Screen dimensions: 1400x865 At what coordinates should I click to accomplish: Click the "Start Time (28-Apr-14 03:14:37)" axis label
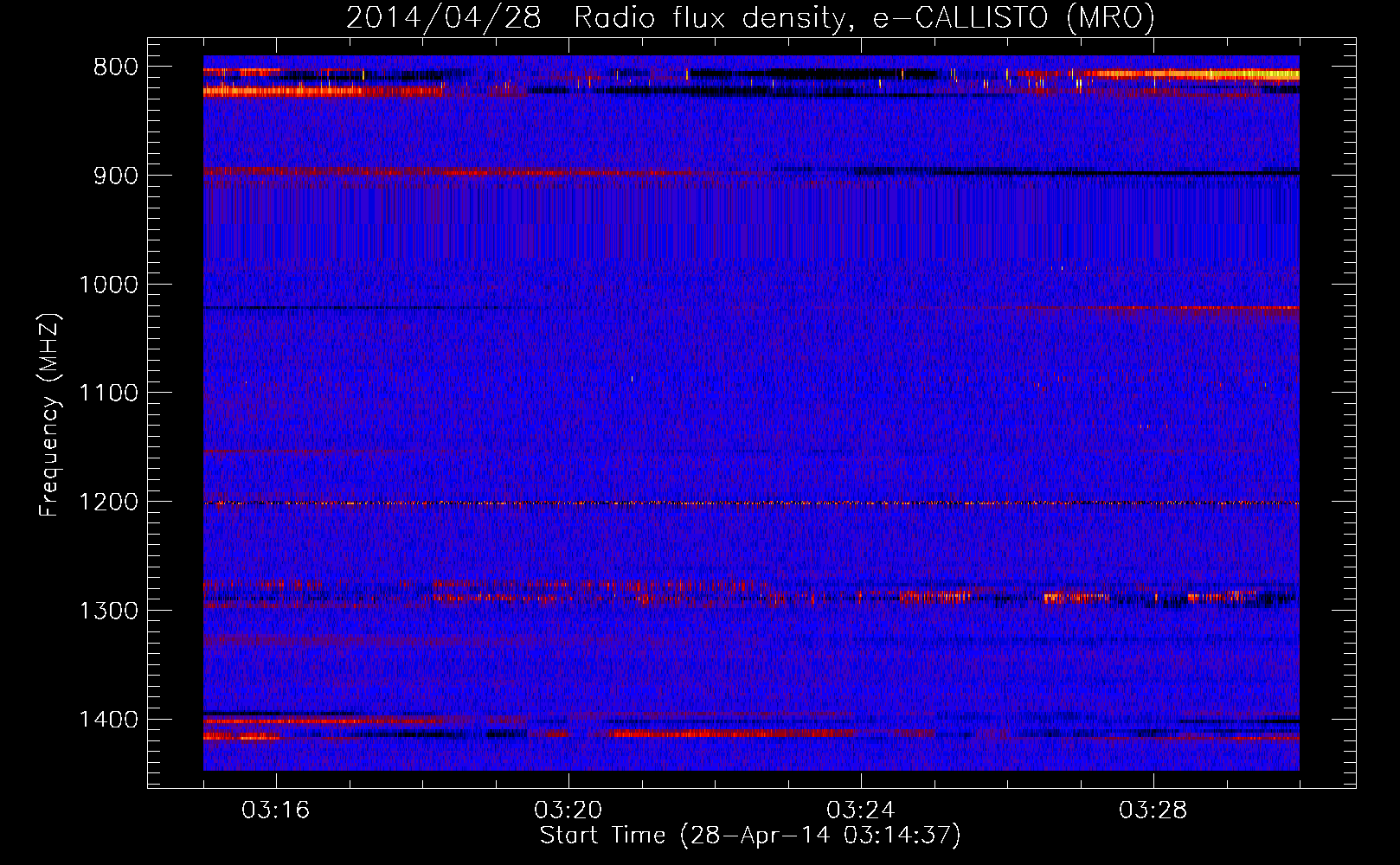(750, 836)
